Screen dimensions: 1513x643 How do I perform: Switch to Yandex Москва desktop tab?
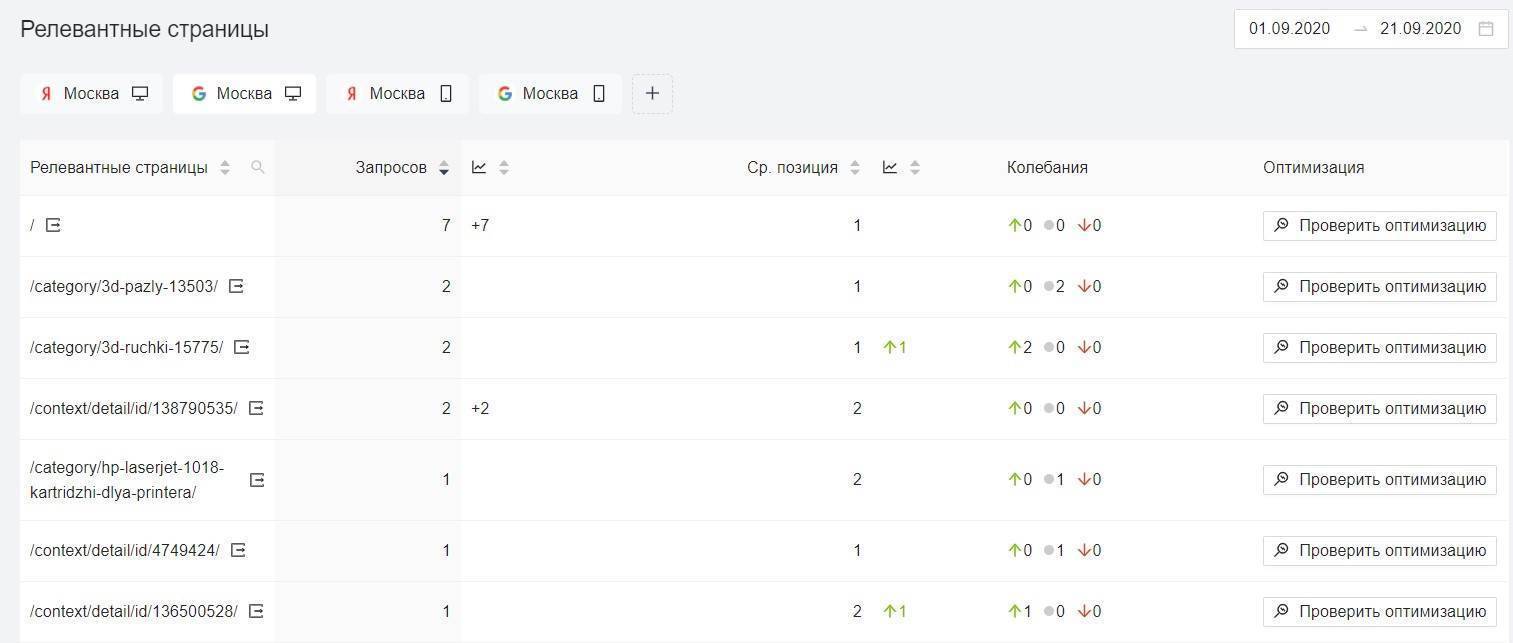[92, 94]
